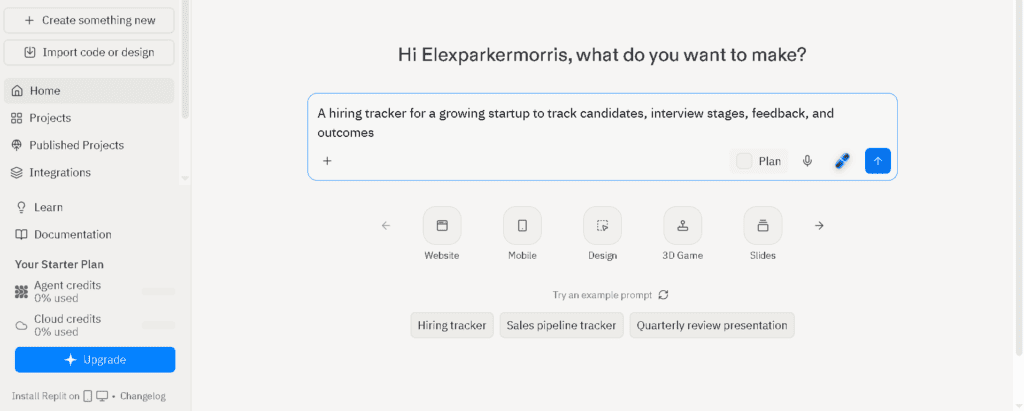
Task: Click the Integrations layers icon
Action: (17, 173)
